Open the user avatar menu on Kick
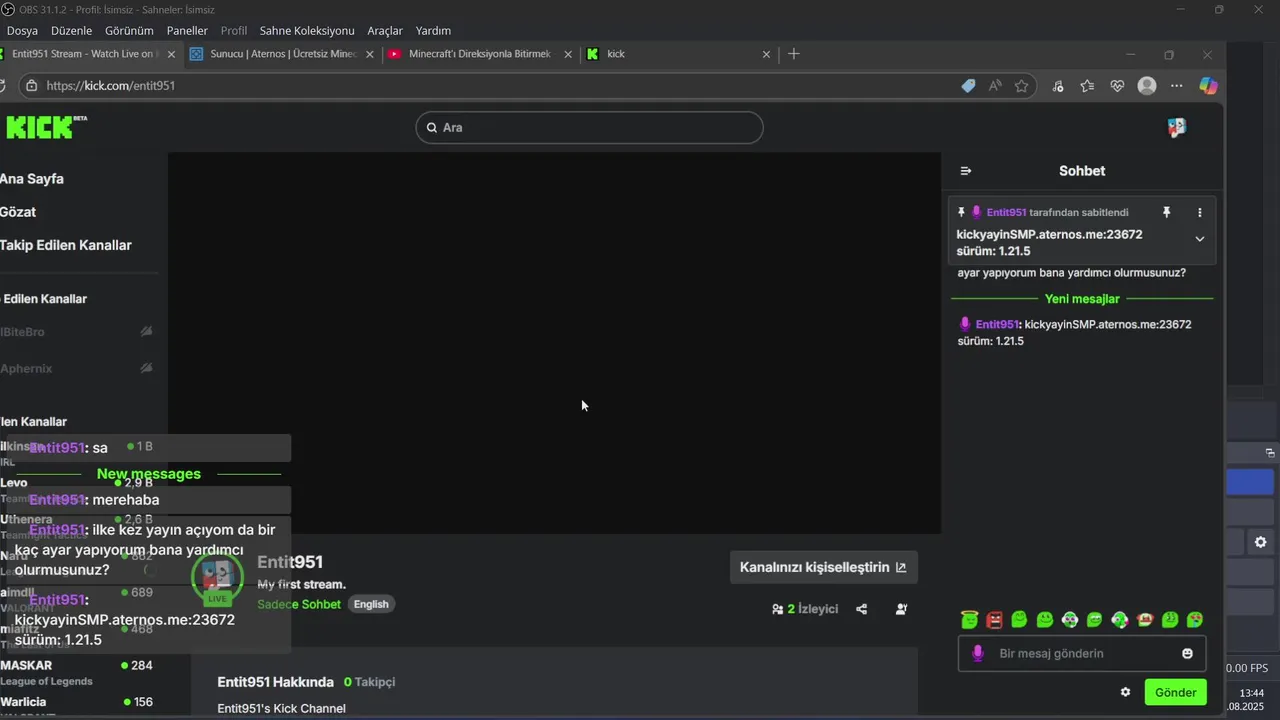The image size is (1280, 720). 1177,127
